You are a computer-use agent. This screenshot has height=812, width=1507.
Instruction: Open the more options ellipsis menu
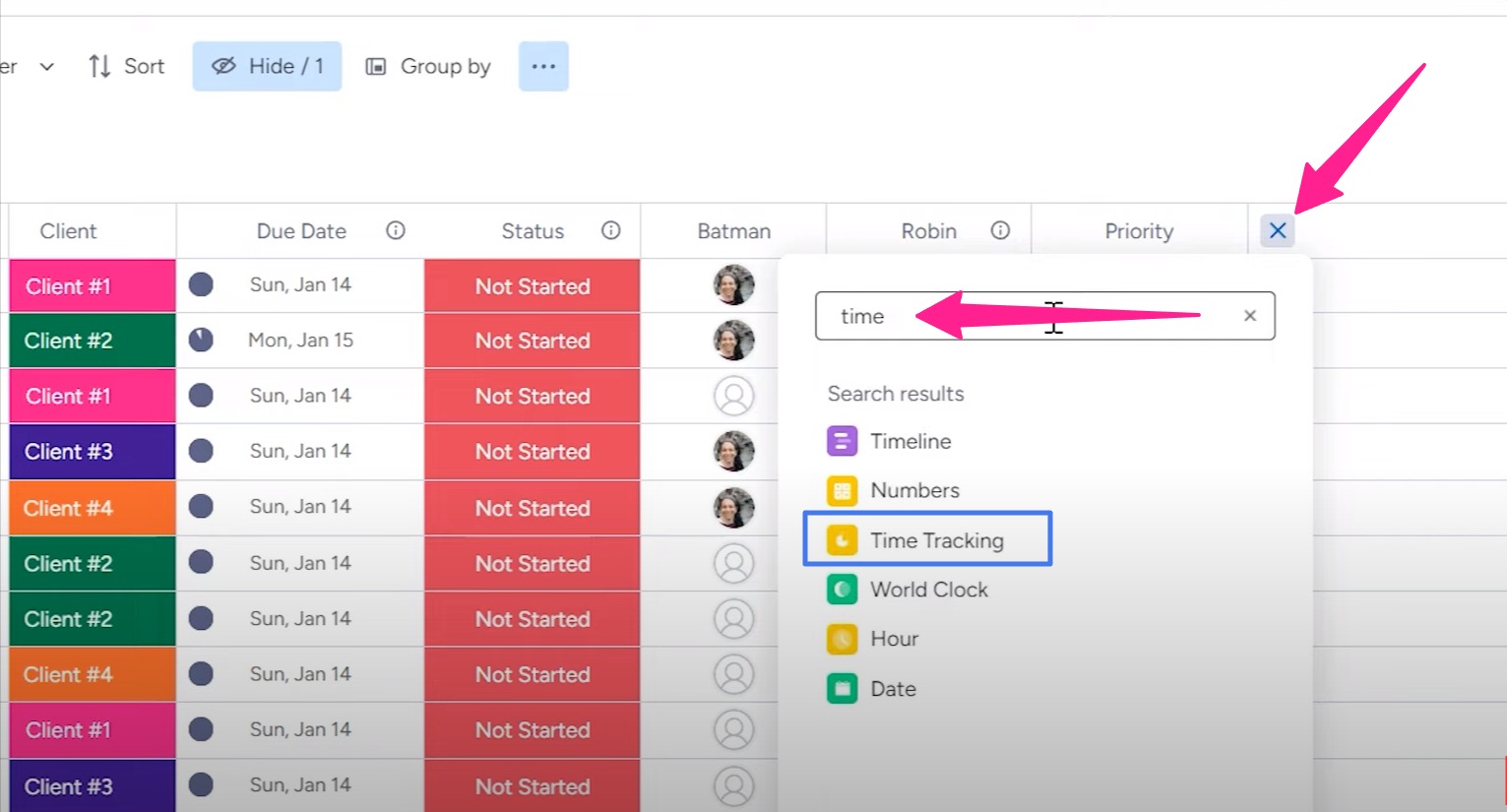[x=543, y=66]
